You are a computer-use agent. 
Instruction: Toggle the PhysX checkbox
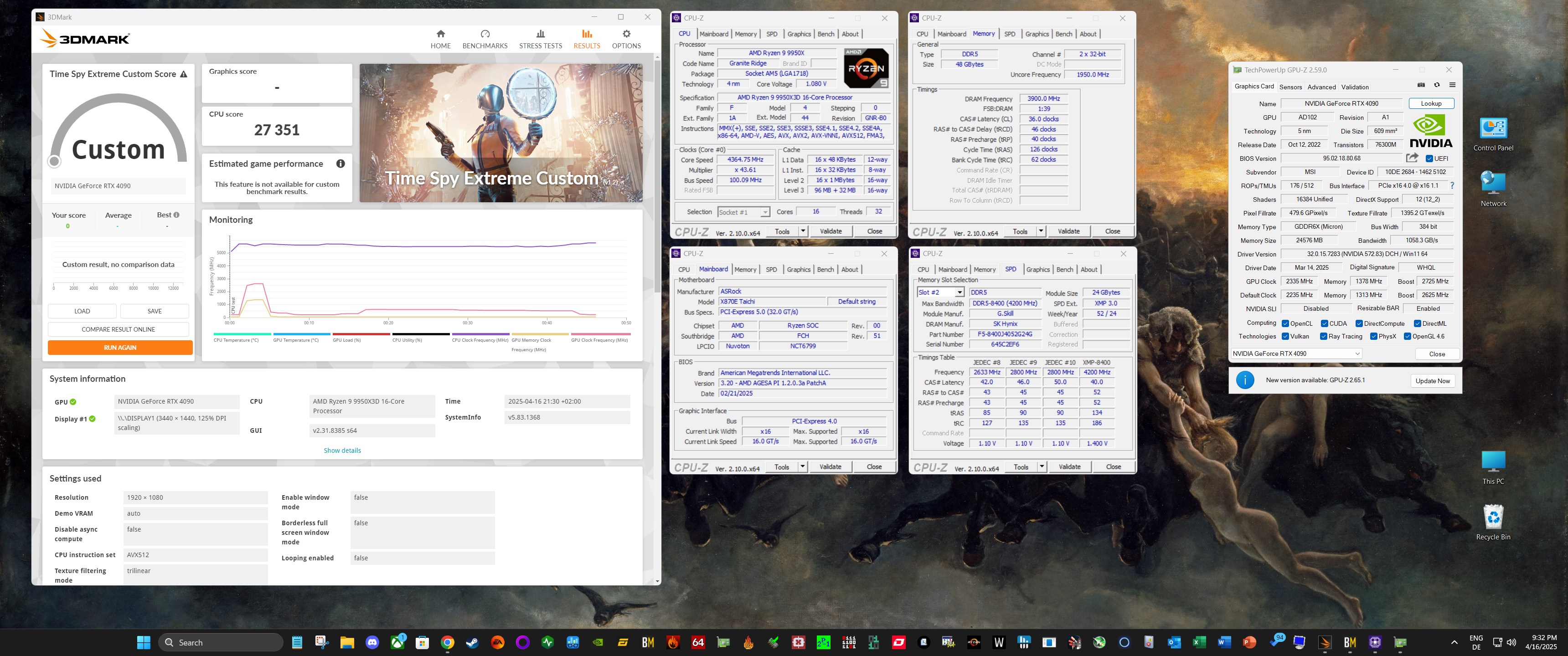[1373, 337]
